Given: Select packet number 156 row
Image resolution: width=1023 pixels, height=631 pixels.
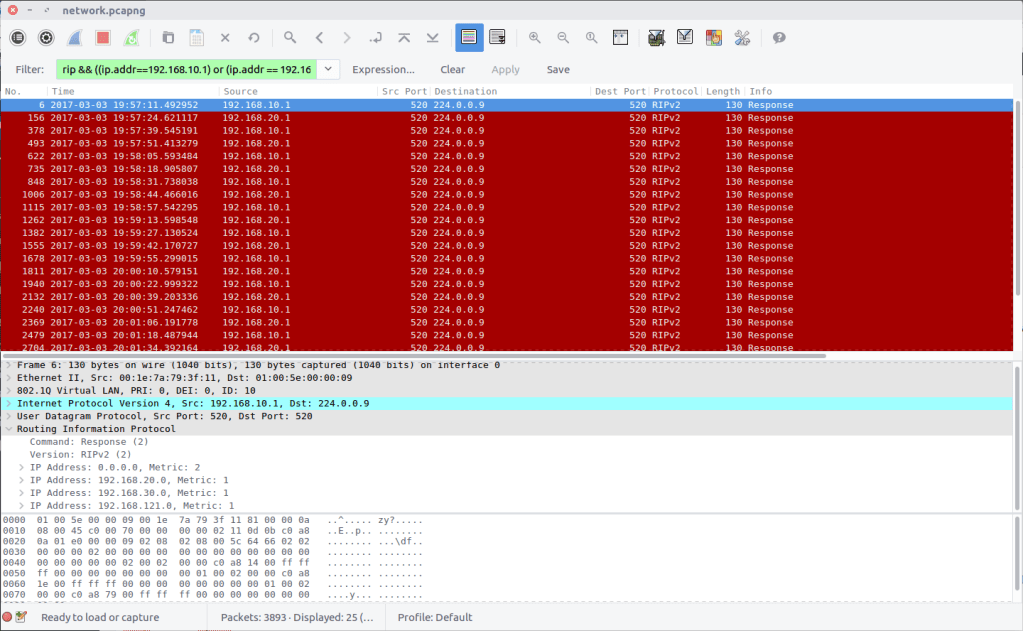Looking at the screenshot, I should (300, 118).
